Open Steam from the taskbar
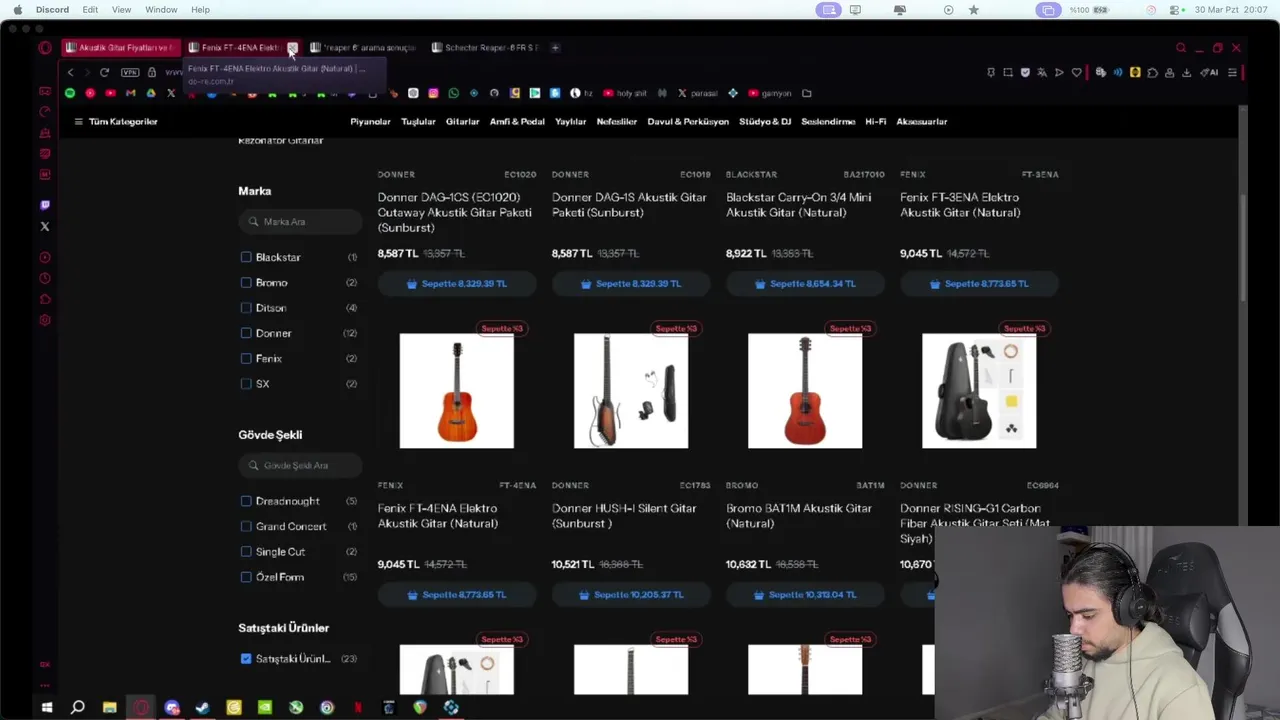The image size is (1280, 720). (x=202, y=708)
